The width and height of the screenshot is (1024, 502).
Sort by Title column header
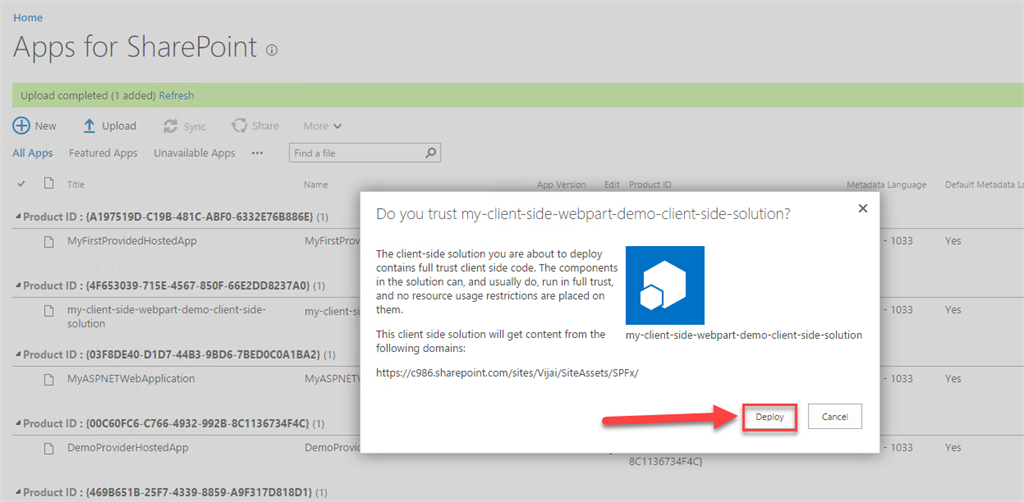click(x=76, y=185)
